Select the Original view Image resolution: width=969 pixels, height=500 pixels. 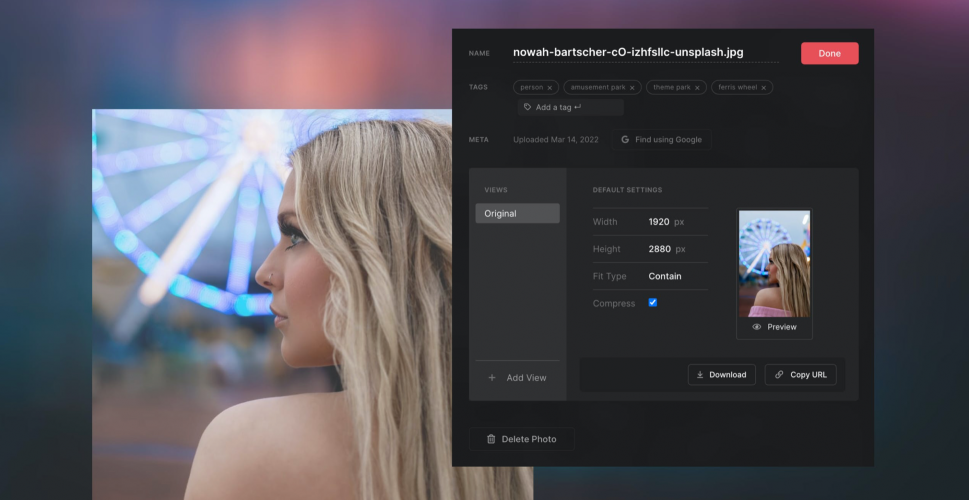517,213
